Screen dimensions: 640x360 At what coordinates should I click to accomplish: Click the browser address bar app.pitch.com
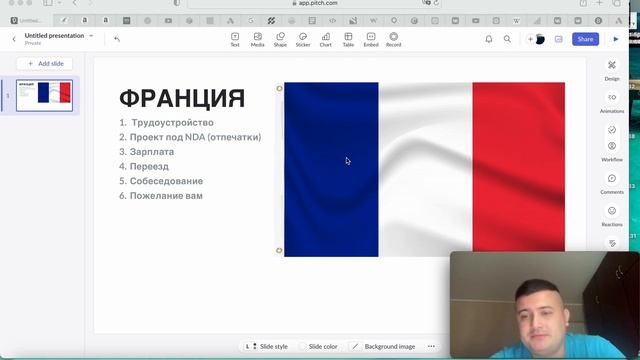pyautogui.click(x=314, y=3)
